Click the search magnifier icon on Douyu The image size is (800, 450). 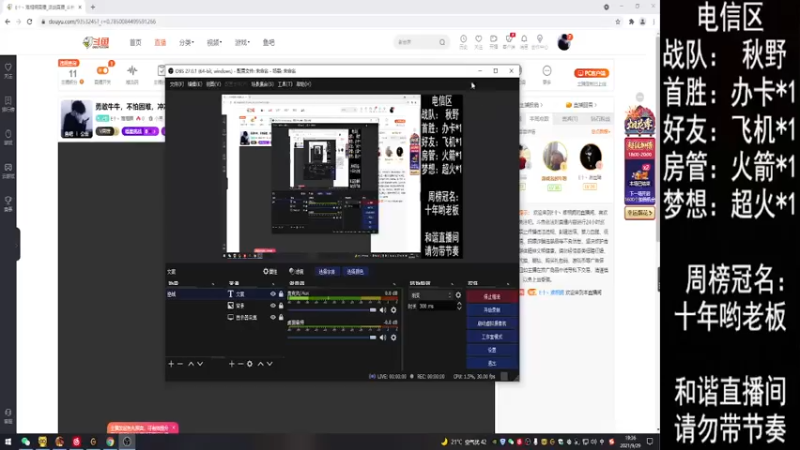(442, 42)
